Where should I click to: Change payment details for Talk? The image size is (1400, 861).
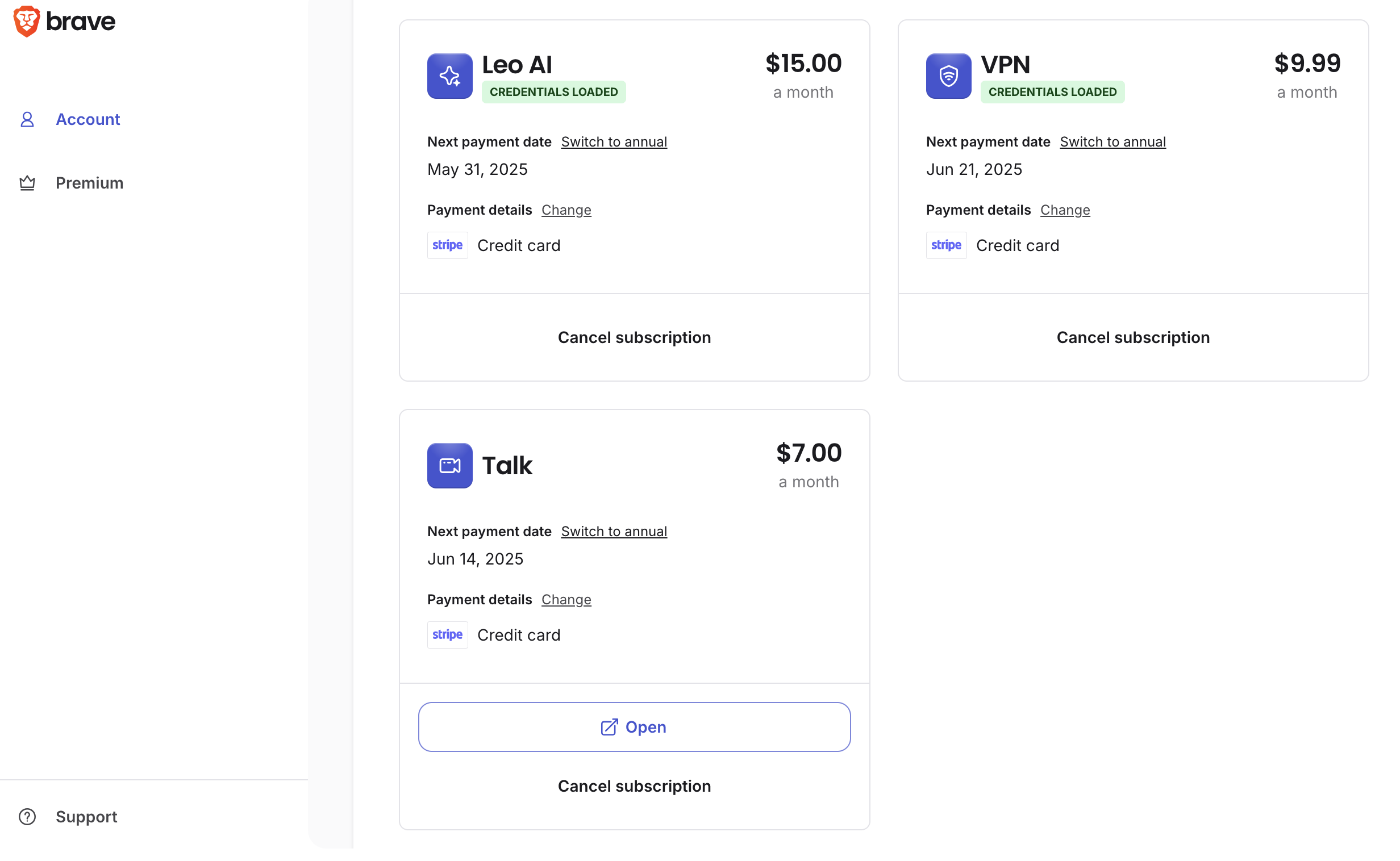566,600
